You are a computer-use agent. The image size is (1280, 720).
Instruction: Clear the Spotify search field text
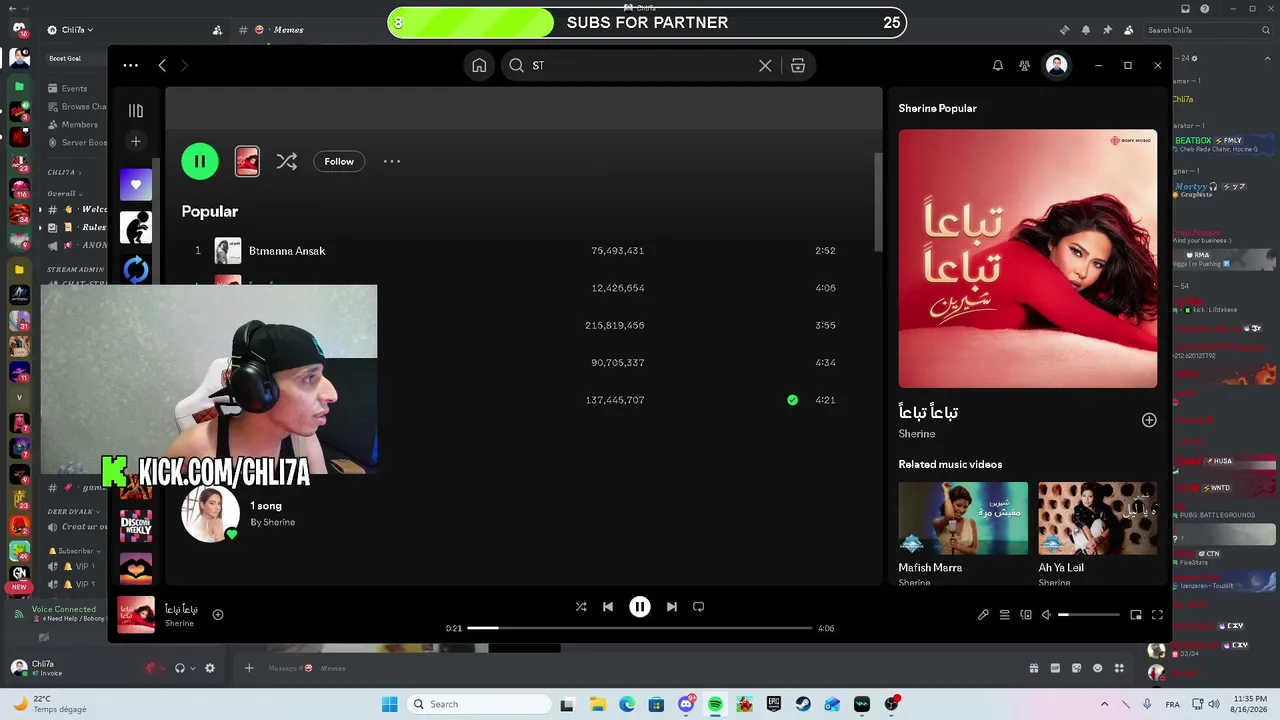[x=765, y=65]
